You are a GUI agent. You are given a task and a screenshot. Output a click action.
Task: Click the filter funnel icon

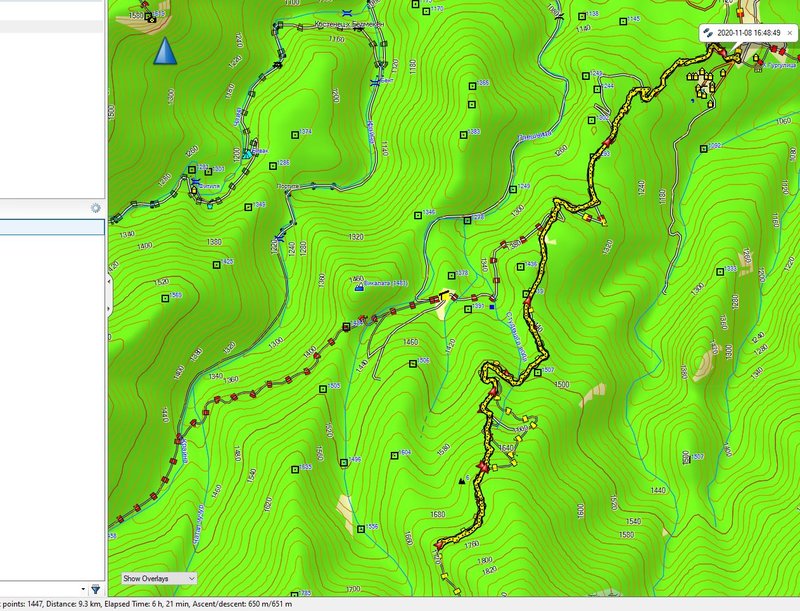pos(96,590)
